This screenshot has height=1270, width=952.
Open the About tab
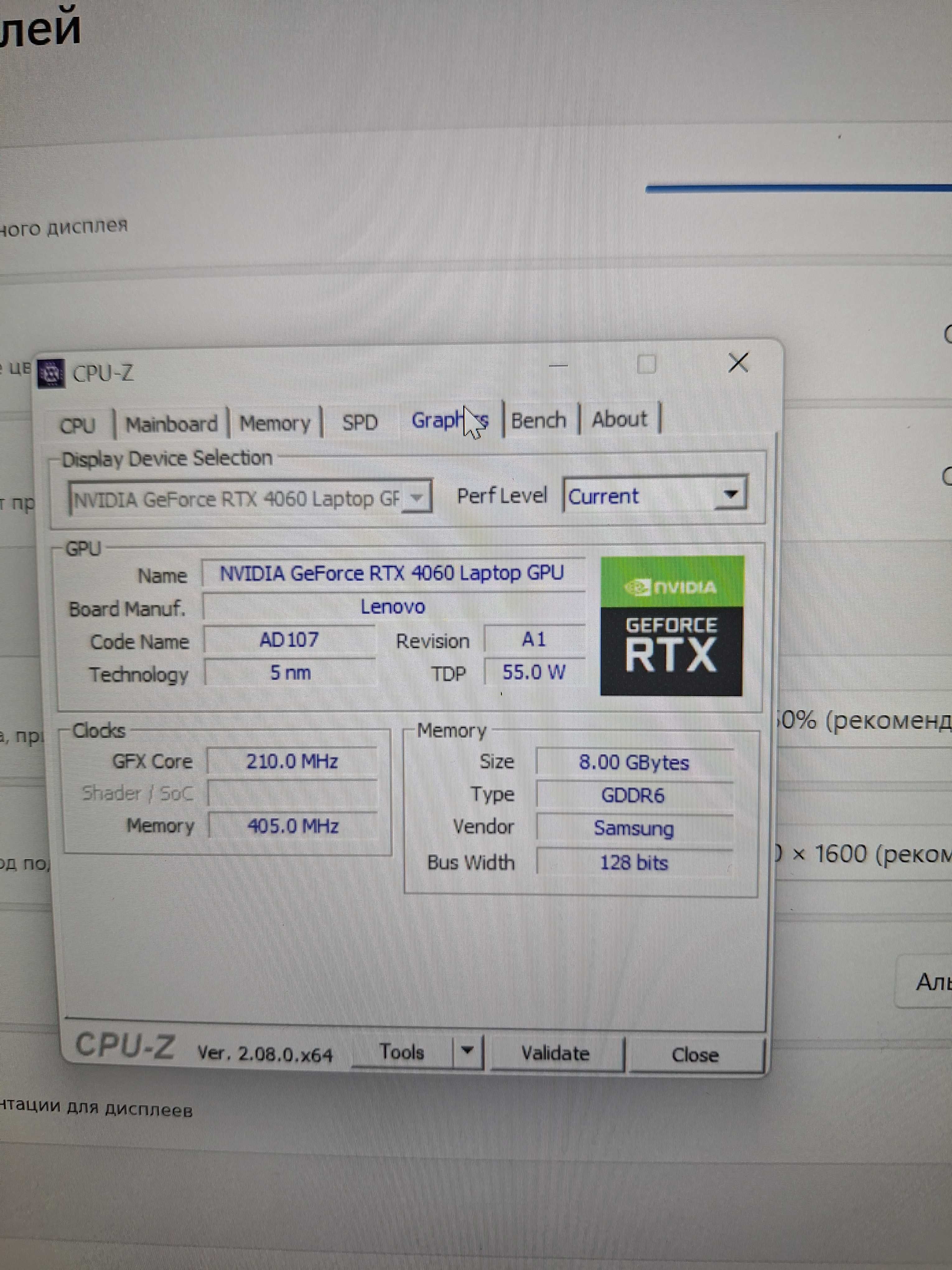(x=619, y=419)
